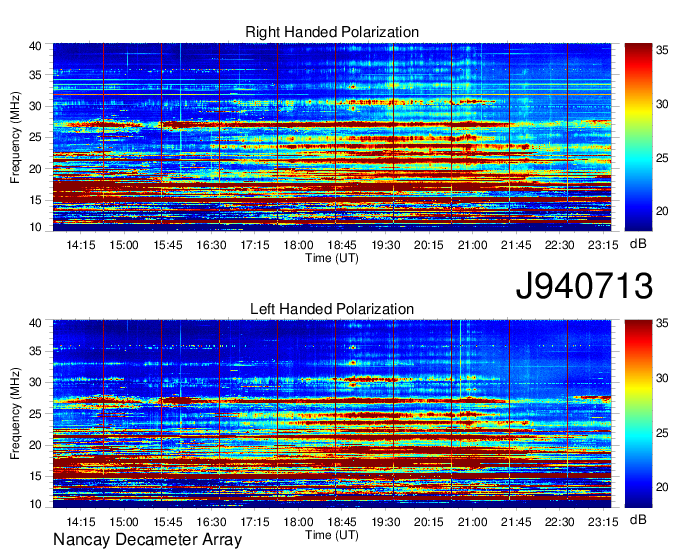The image size is (680, 552).
Task: Click the "Right Handed Polarization" plot title
Action: [x=332, y=32]
